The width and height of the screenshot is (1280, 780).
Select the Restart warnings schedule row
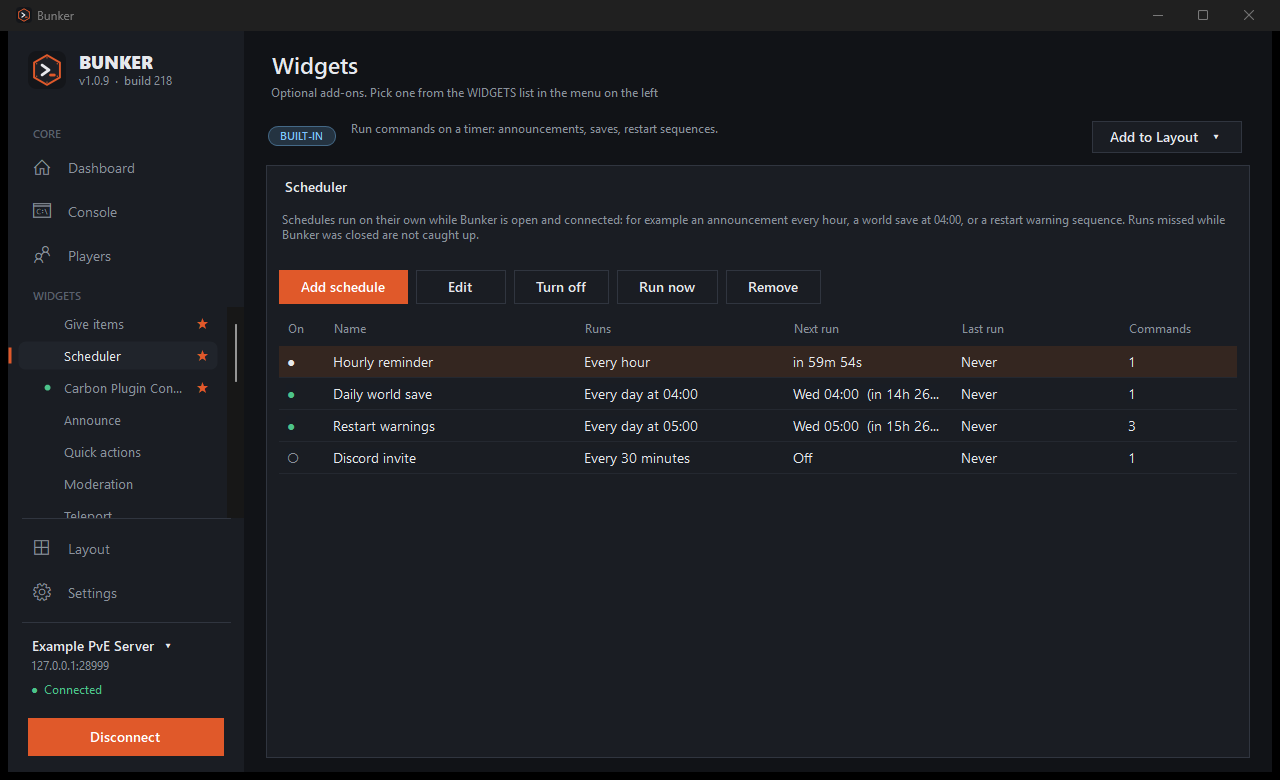click(x=758, y=426)
